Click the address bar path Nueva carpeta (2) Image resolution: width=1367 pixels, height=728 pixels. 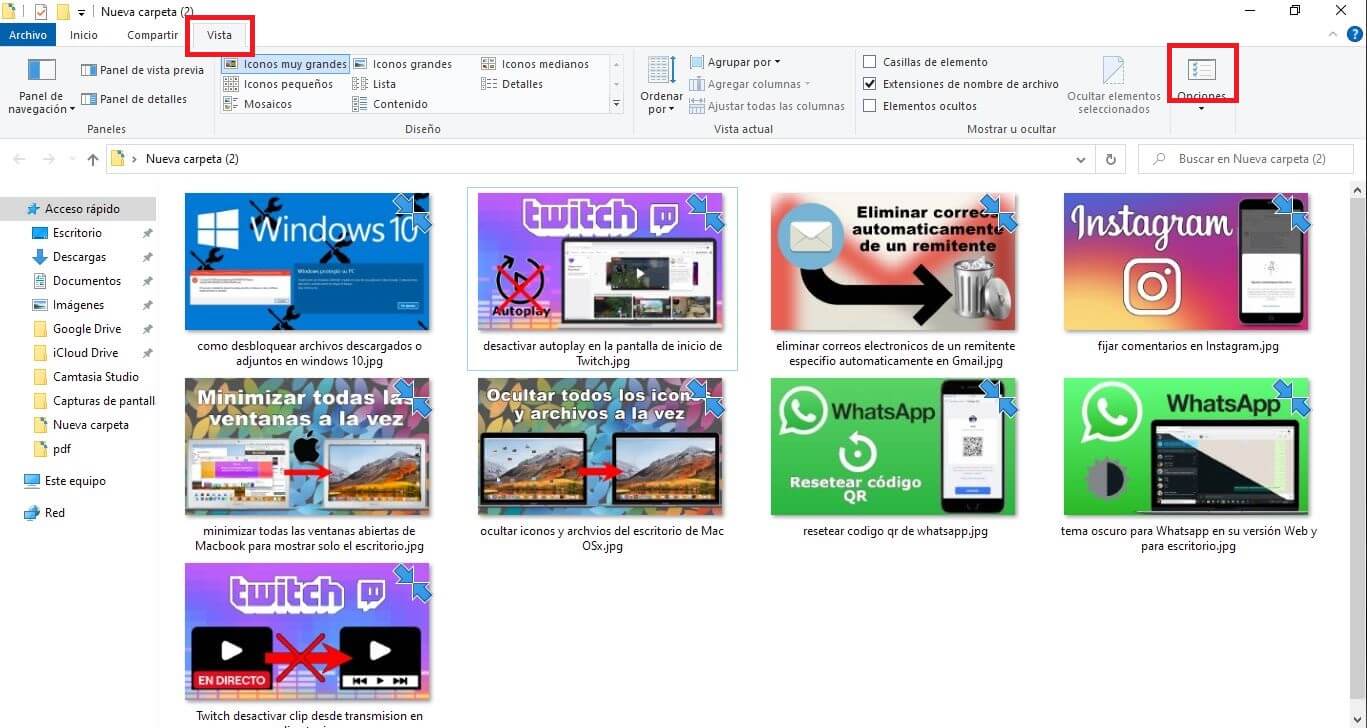pos(192,159)
